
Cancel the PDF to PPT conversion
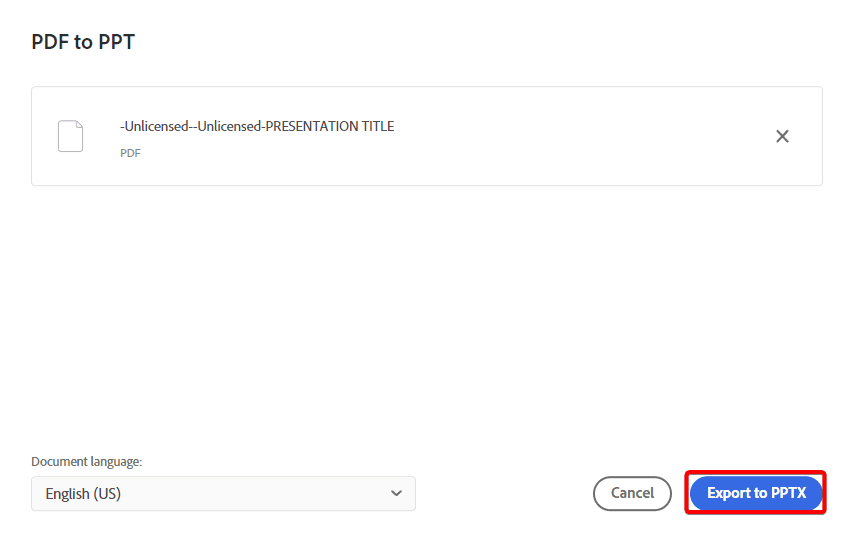632,493
